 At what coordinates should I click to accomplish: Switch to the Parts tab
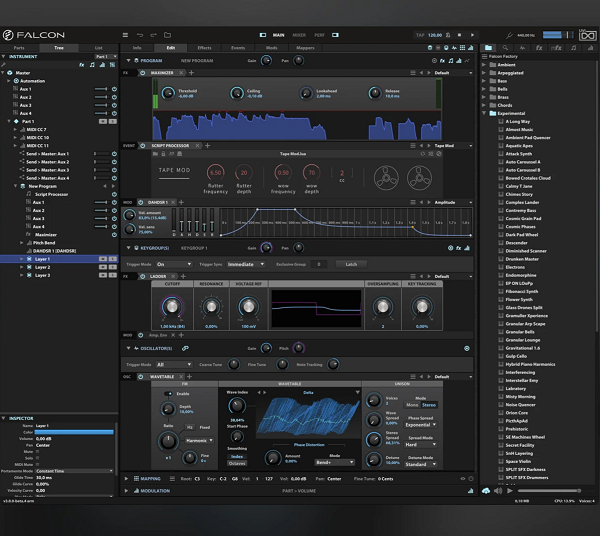point(19,48)
